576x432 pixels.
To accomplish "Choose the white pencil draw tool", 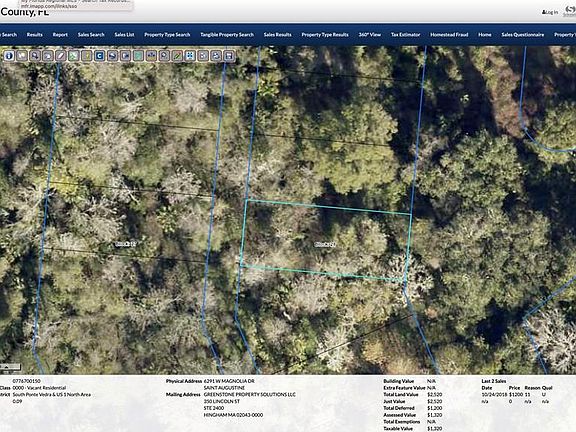I will 61,56.
